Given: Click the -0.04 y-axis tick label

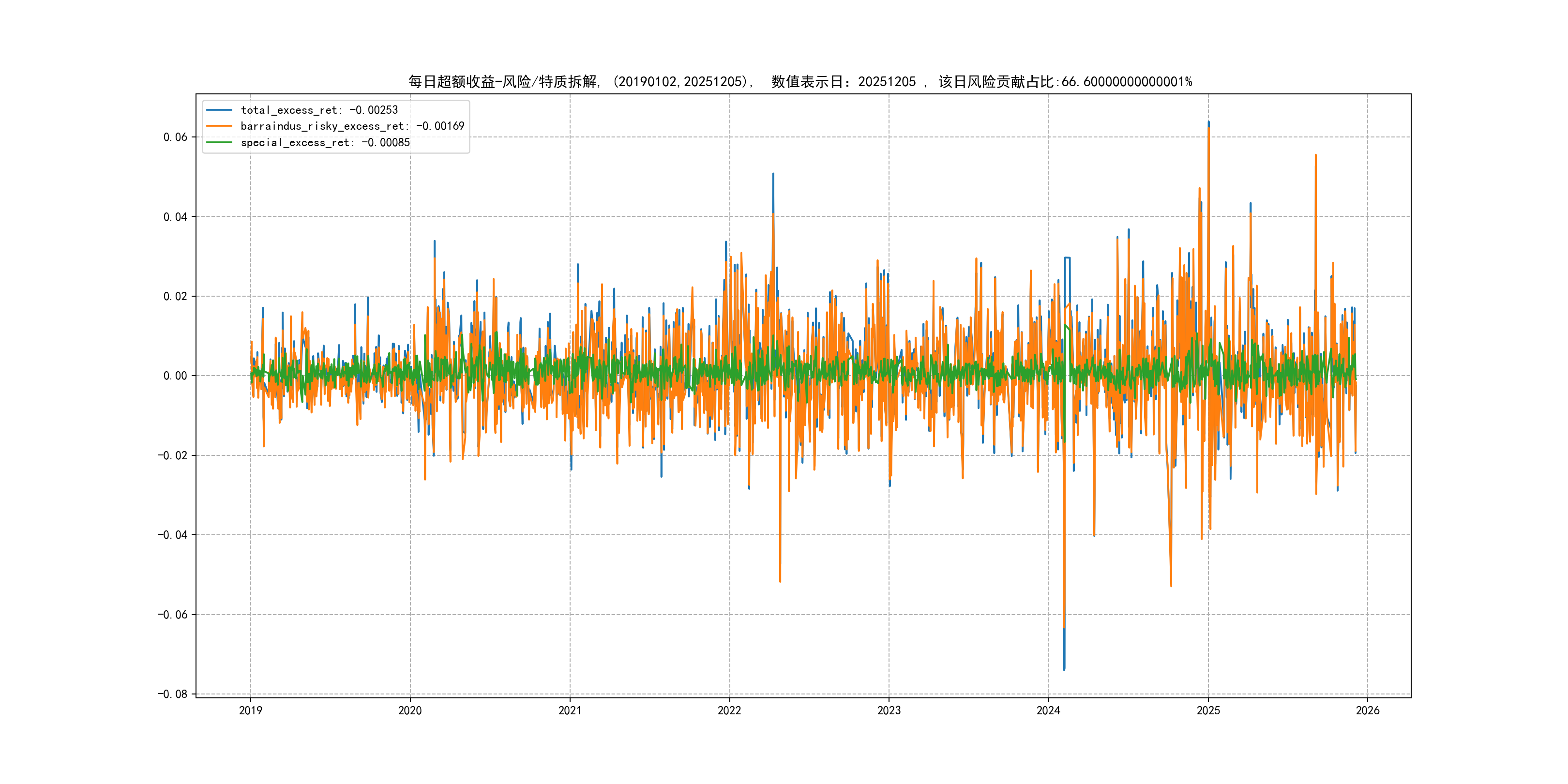Looking at the screenshot, I should coord(172,535).
